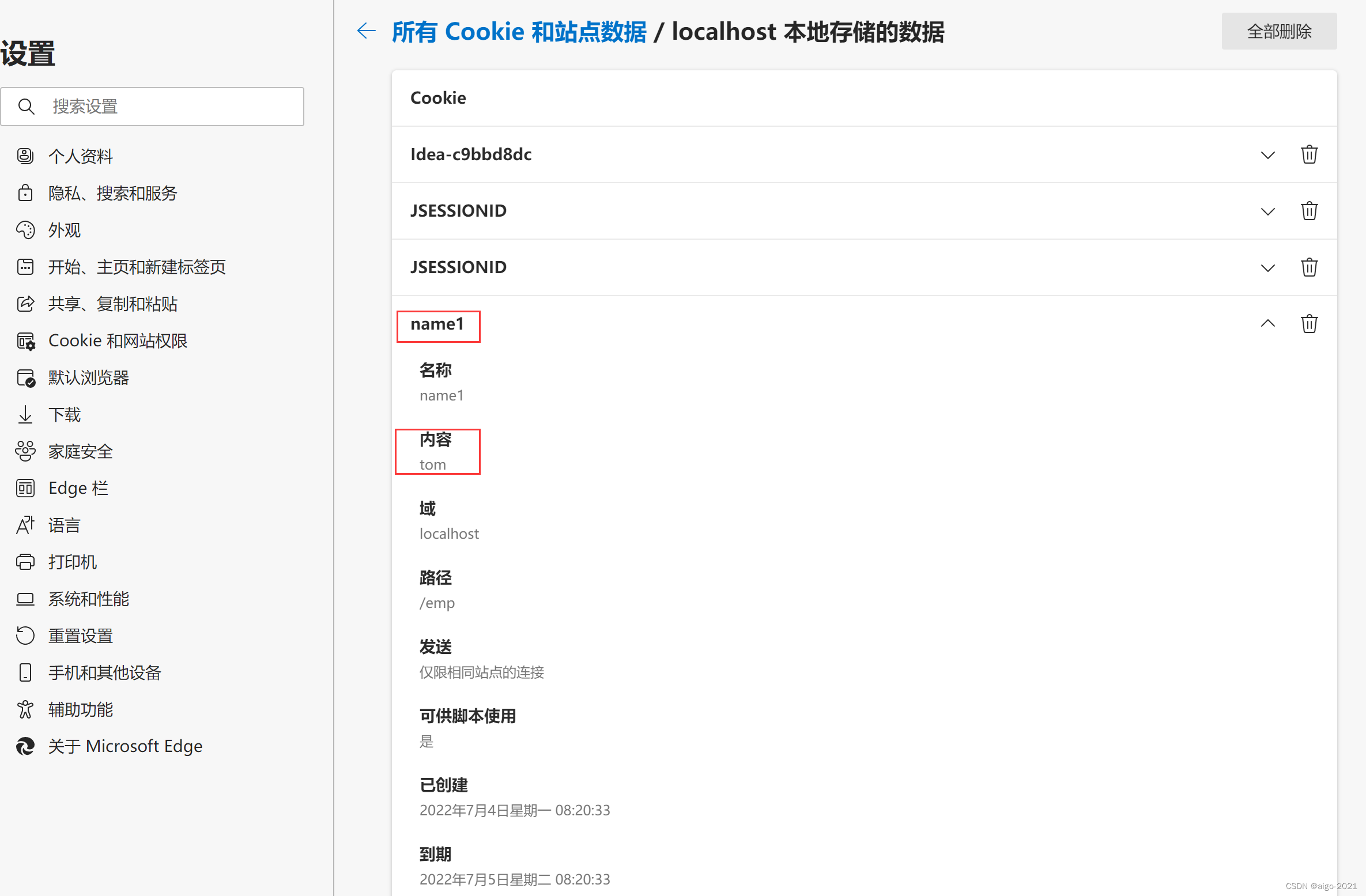Click the back arrow next to breadcrumb

coord(365,31)
